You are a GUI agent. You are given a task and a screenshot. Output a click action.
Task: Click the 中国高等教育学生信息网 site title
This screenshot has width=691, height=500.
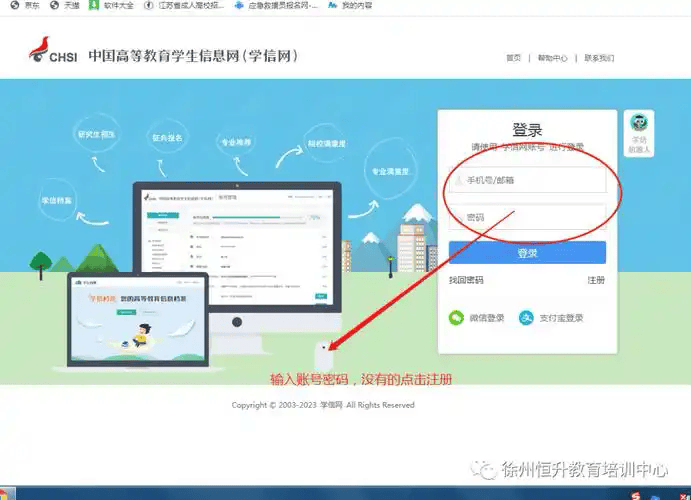pos(193,56)
